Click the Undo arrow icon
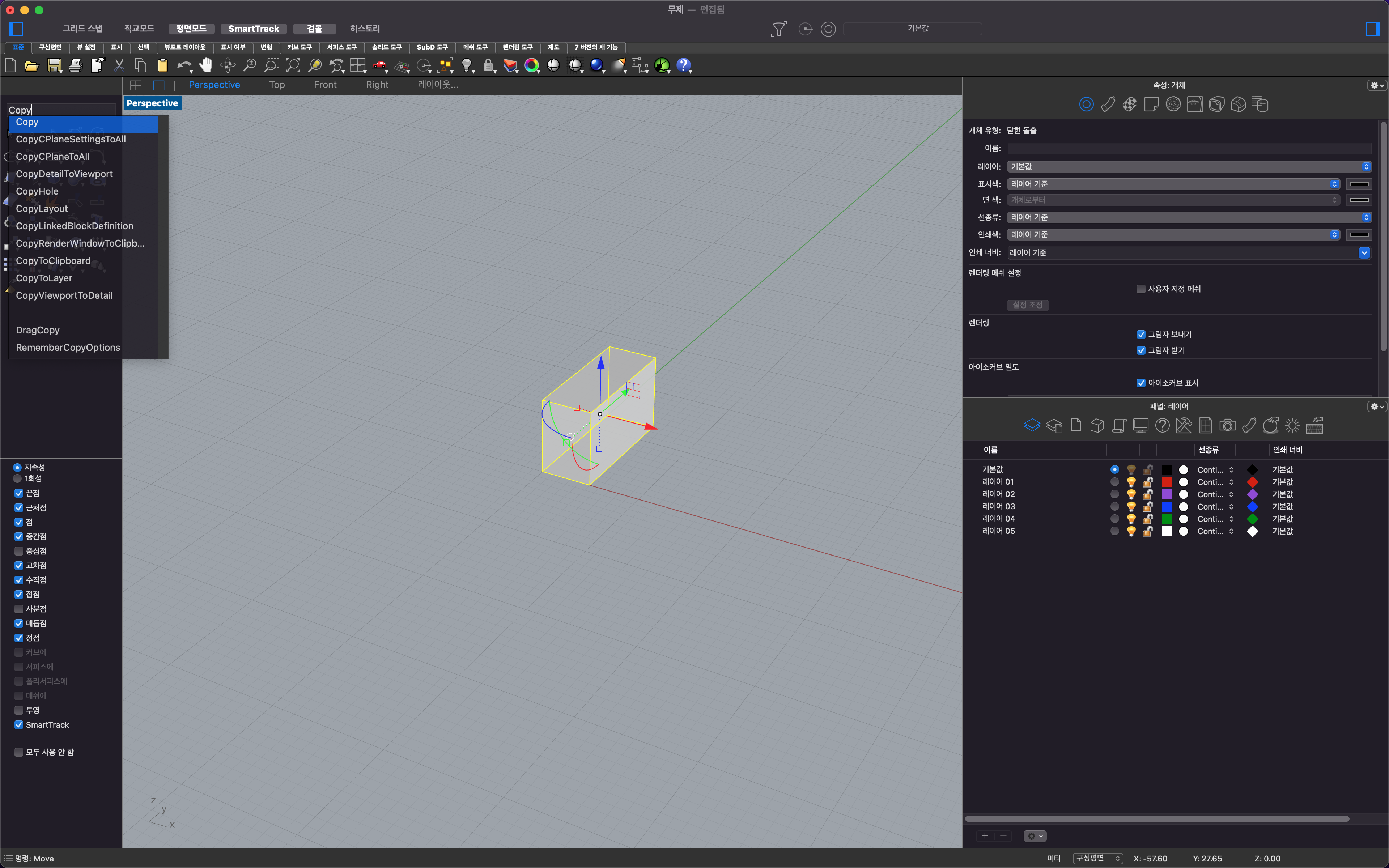Screen dimensions: 1389x868 pos(184,65)
